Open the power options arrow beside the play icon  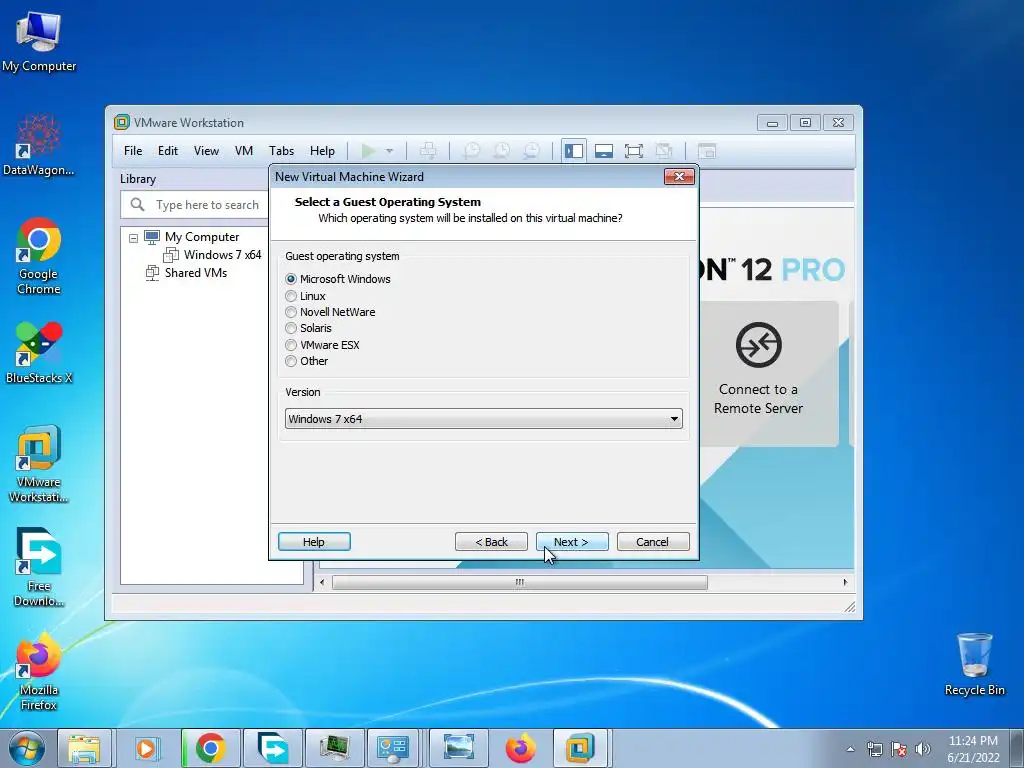pos(389,151)
